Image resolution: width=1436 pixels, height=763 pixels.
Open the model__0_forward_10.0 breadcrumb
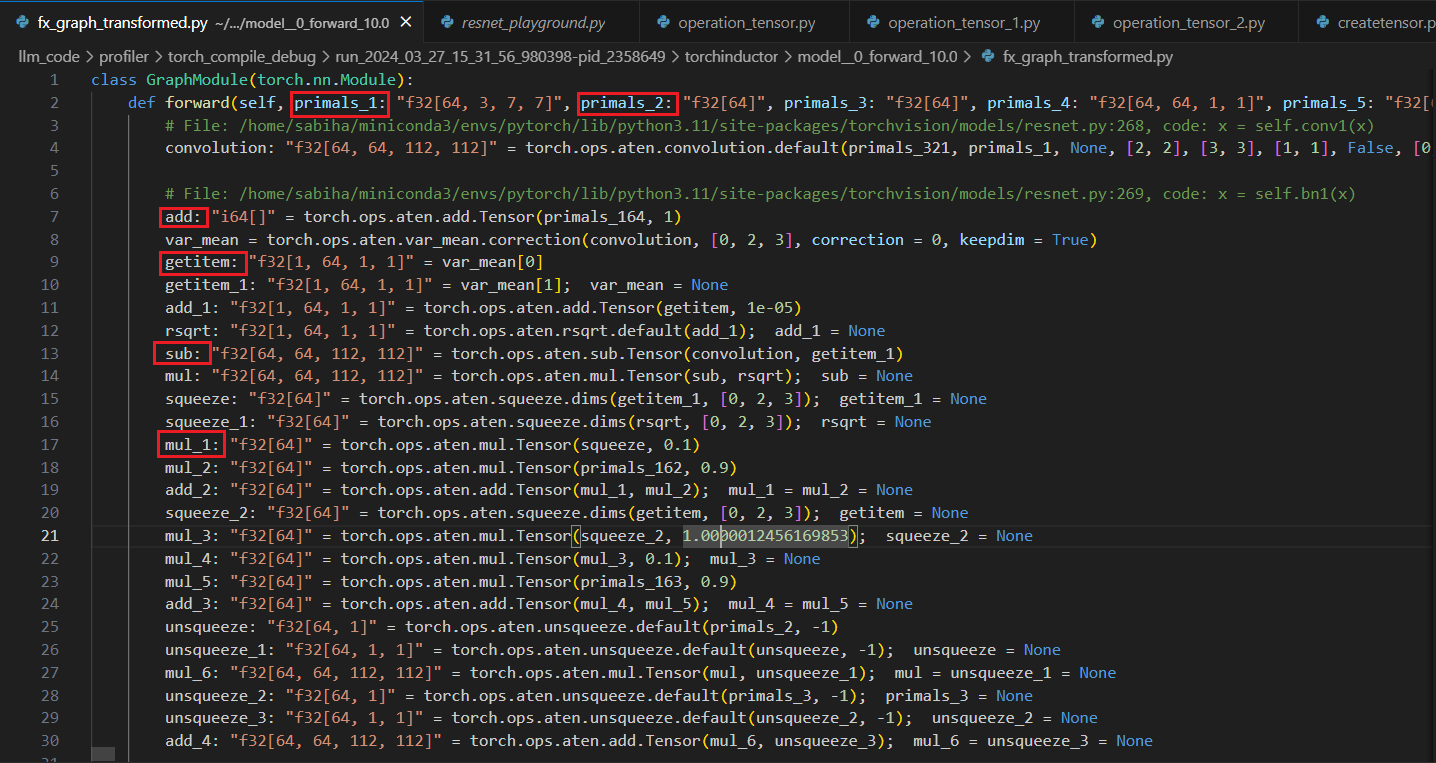877,57
